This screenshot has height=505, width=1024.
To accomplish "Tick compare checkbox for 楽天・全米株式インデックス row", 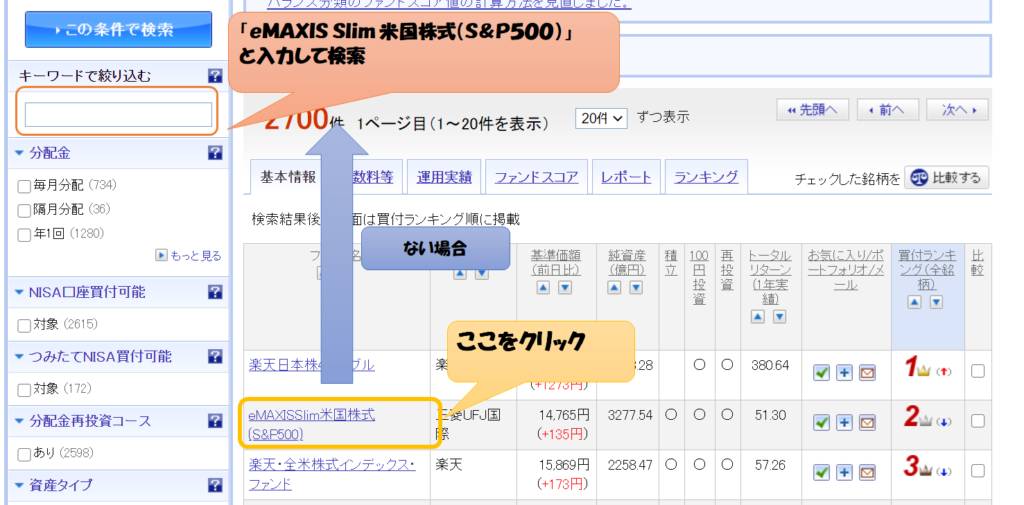I will (978, 470).
